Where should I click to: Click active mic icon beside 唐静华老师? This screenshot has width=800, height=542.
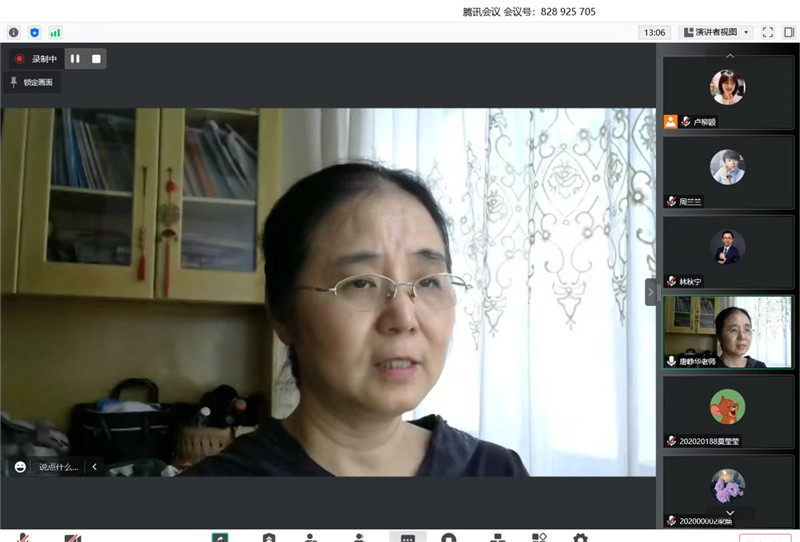pyautogui.click(x=671, y=361)
